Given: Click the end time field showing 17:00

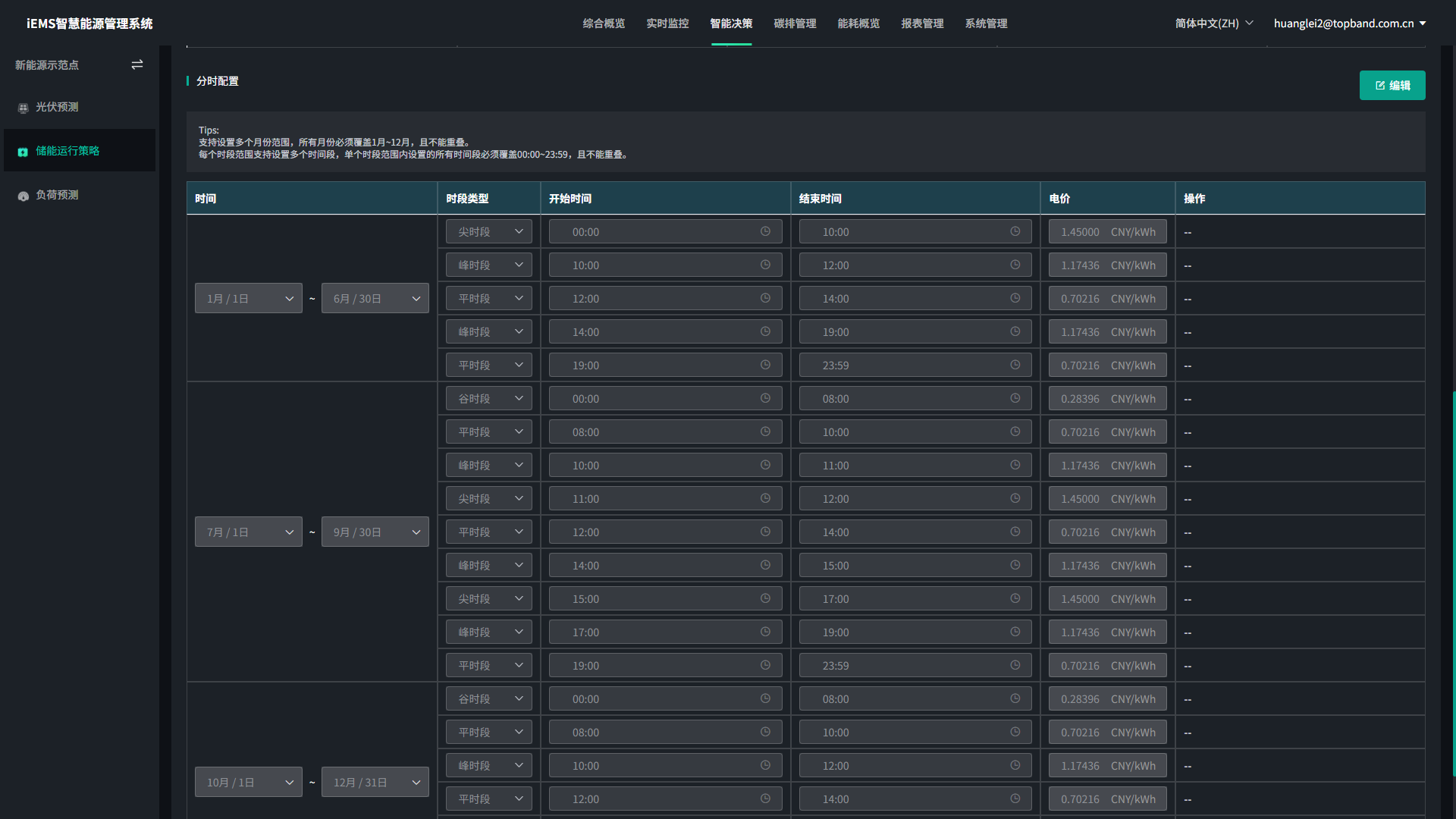Looking at the screenshot, I should point(915,599).
